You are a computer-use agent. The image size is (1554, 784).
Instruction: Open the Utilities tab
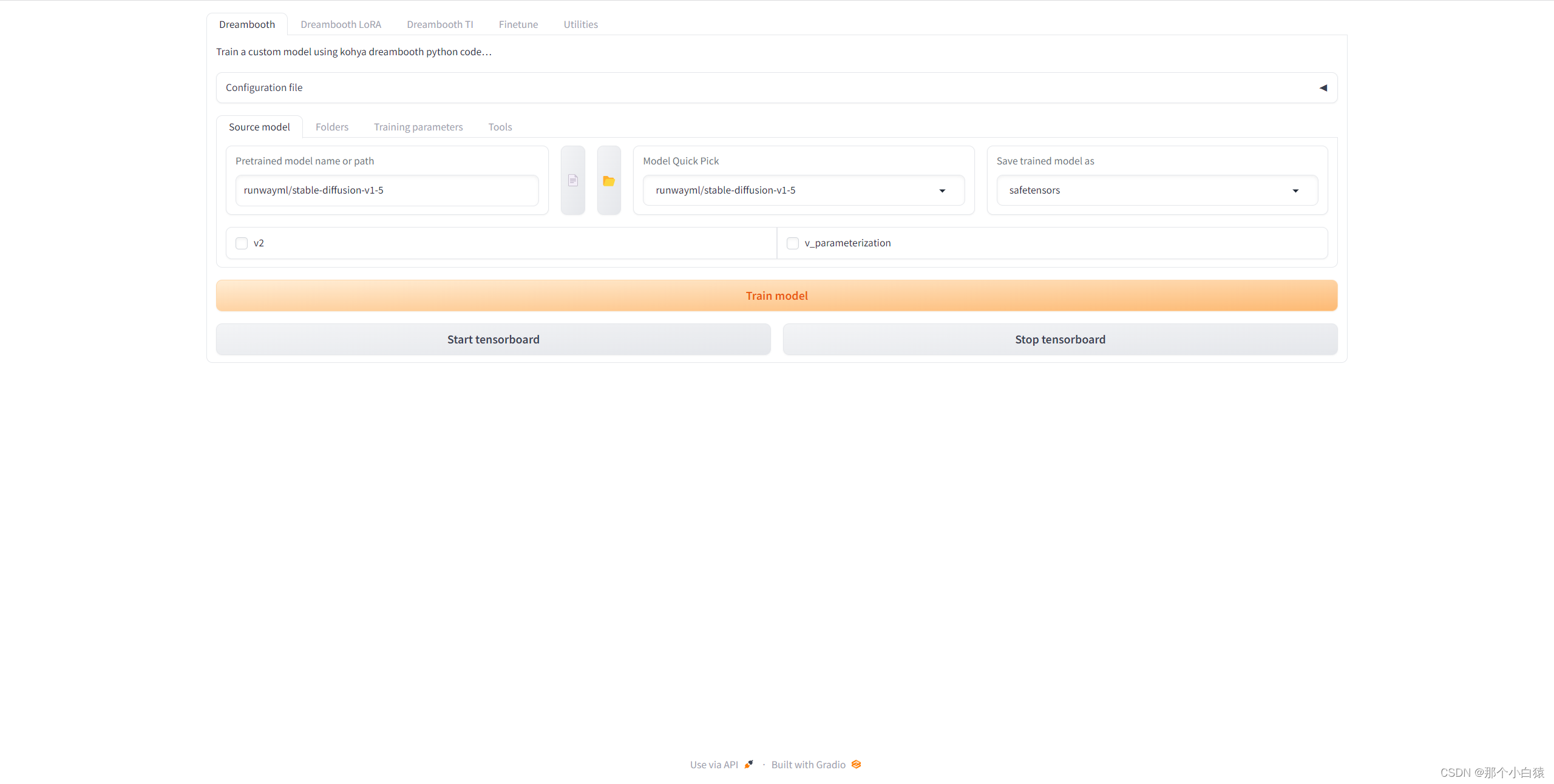pyautogui.click(x=580, y=24)
